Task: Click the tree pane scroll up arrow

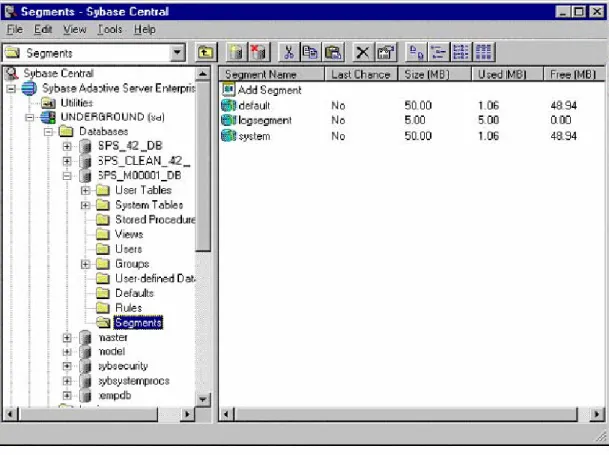Action: coord(203,74)
